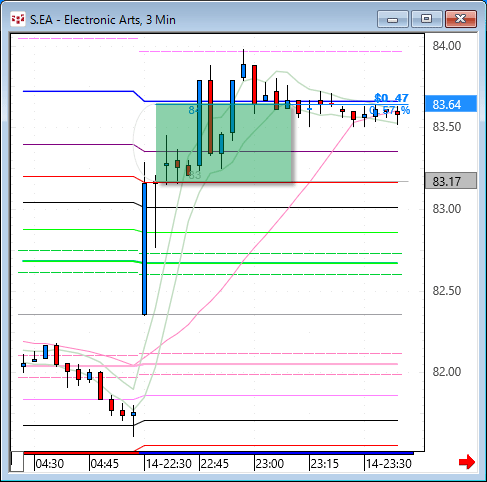487x482 pixels.
Task: Click the white box at bottom-left corner
Action: [17, 461]
